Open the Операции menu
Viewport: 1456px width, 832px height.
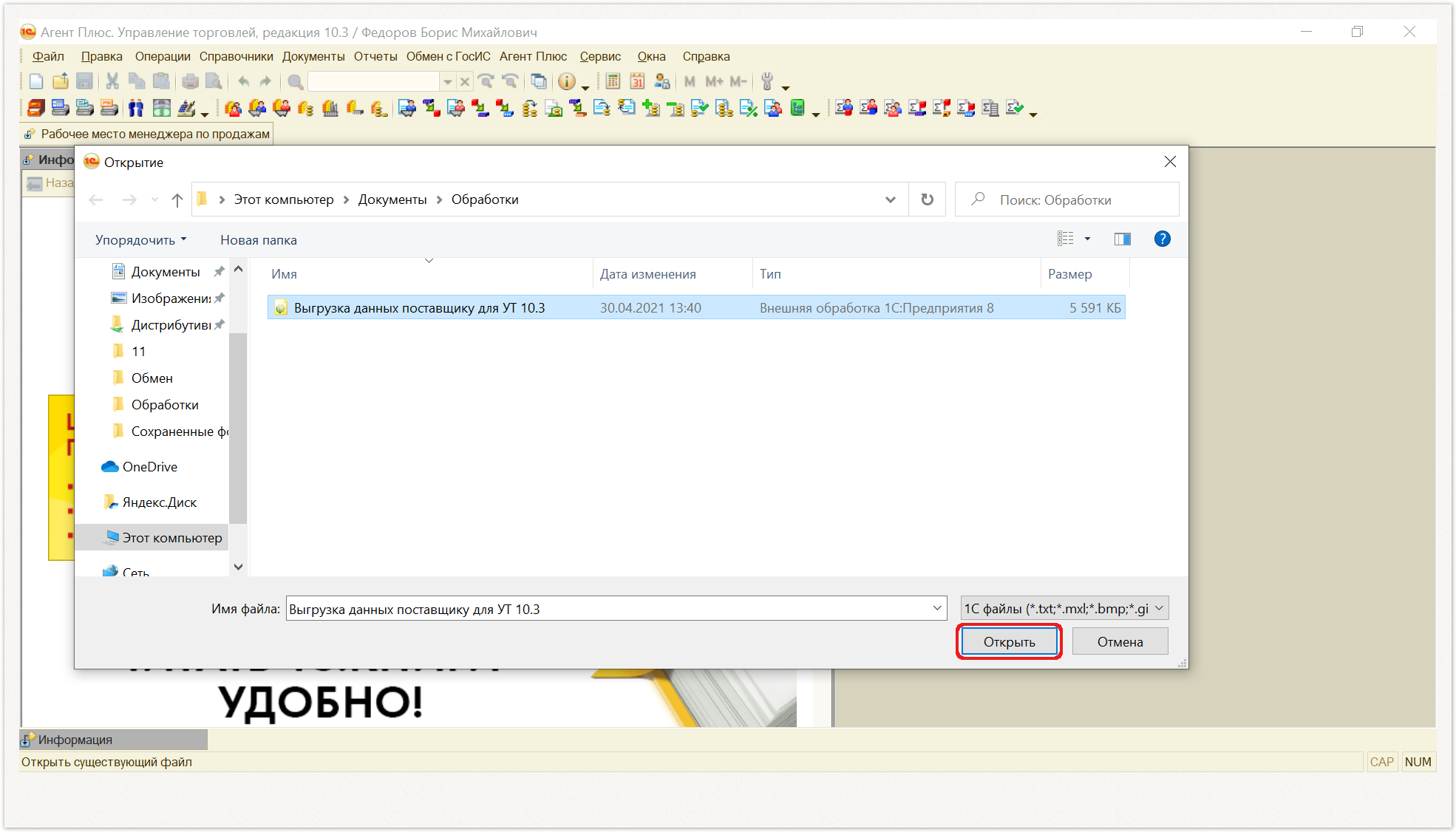point(163,56)
